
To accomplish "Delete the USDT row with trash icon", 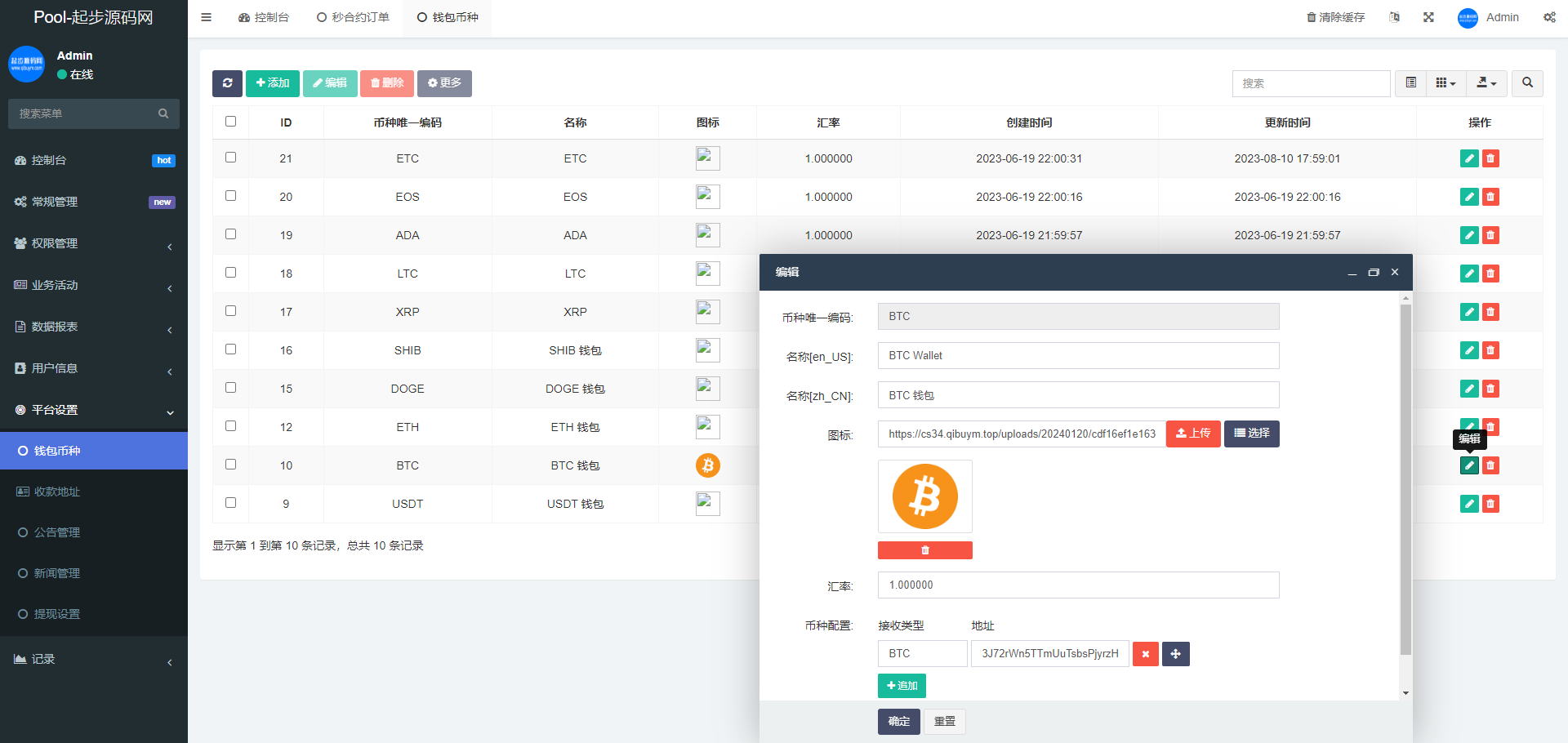I will [x=1490, y=504].
